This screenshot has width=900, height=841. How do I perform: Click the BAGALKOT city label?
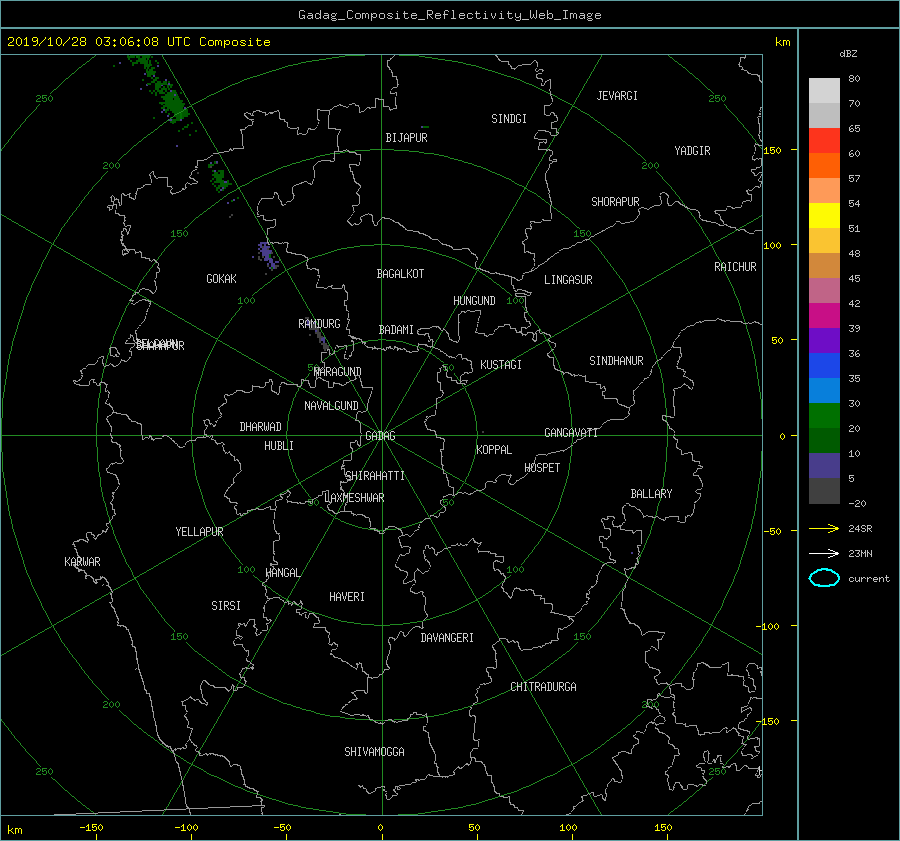400,274
